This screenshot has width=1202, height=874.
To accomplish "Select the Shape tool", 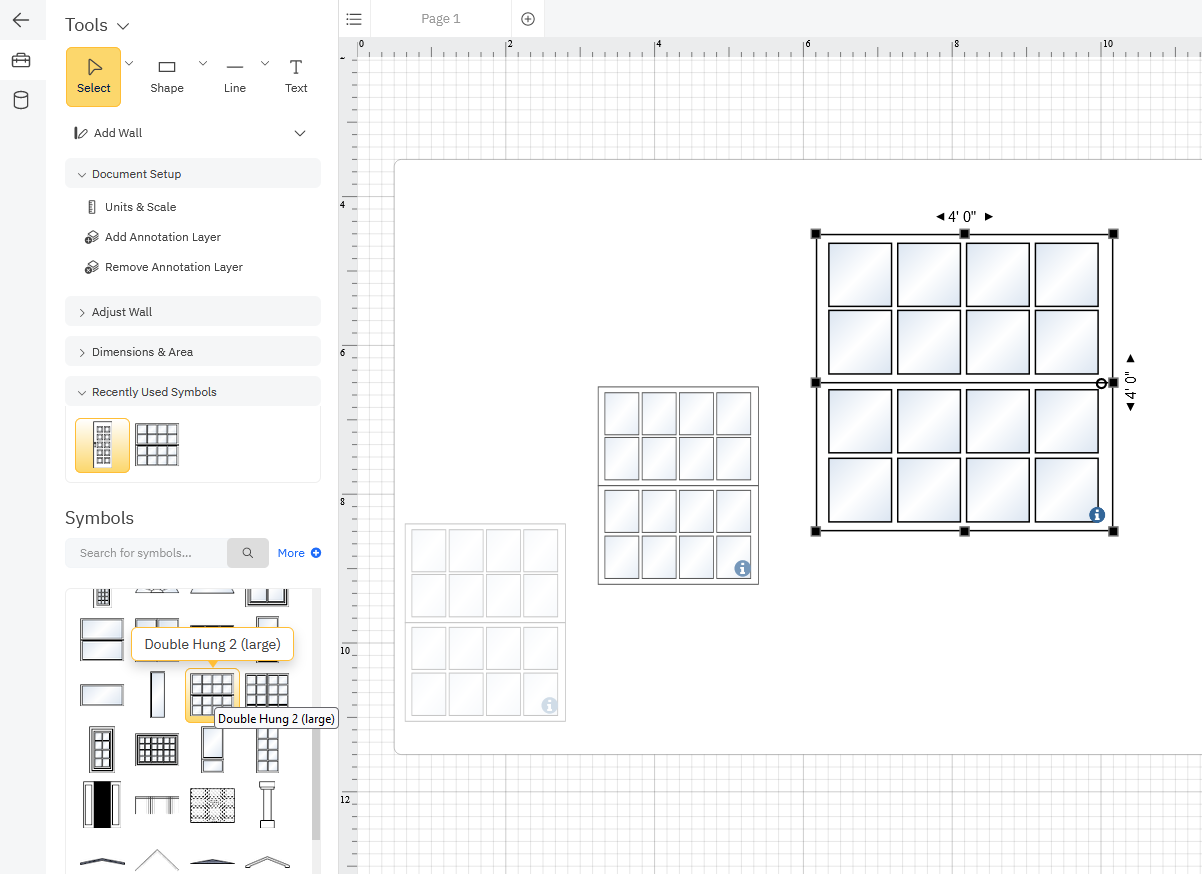I will click(x=167, y=76).
